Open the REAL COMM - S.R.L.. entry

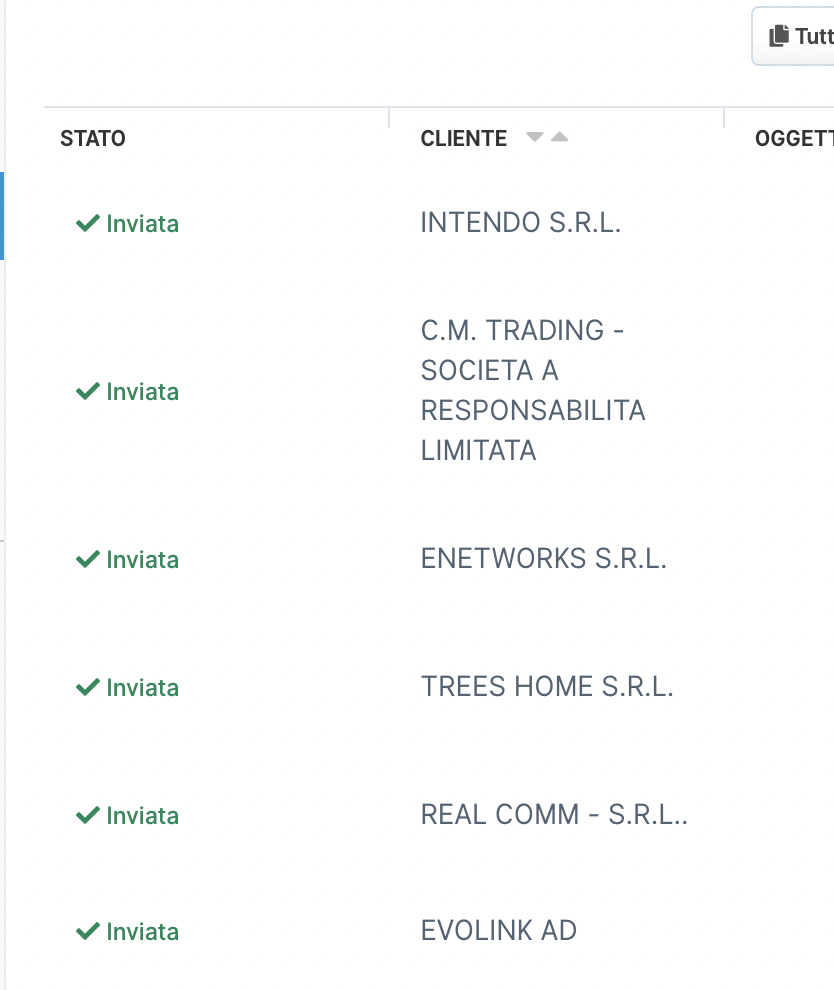[554, 815]
